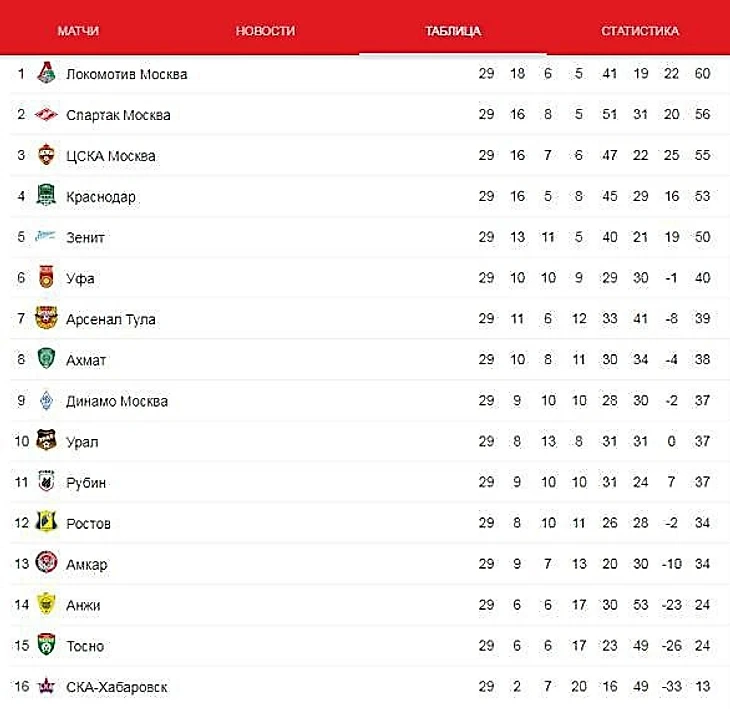The width and height of the screenshot is (730, 709).
Task: Click the Krasnodar club logo
Action: tap(46, 197)
